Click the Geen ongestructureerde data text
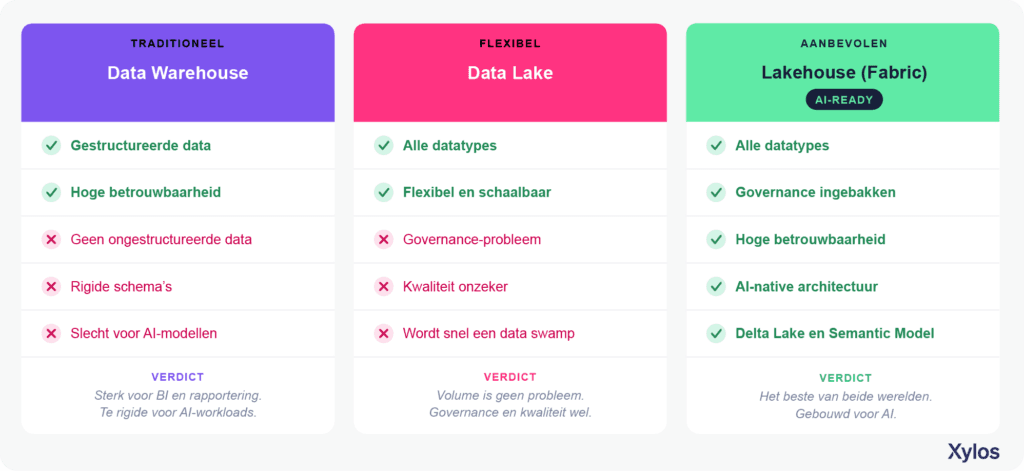This screenshot has width=1024, height=471. click(161, 239)
